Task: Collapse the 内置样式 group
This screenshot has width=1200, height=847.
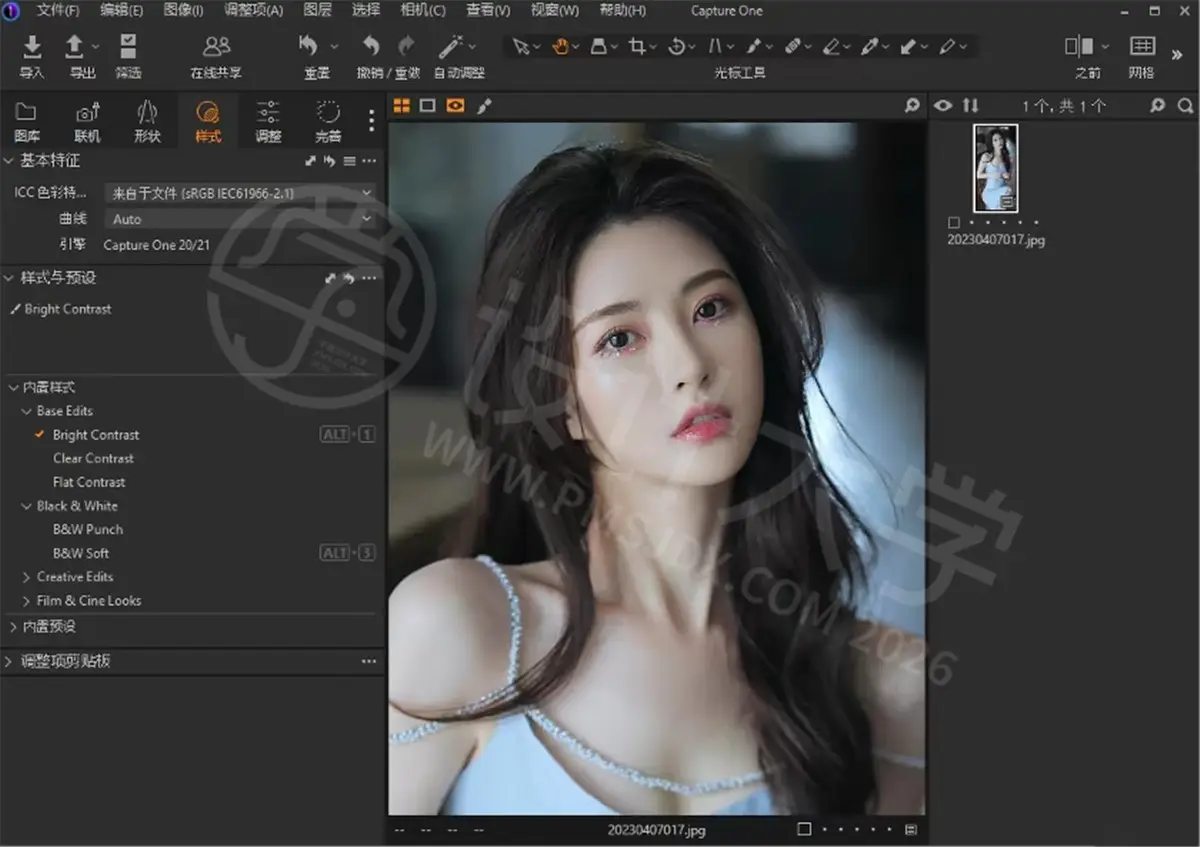Action: pos(13,387)
